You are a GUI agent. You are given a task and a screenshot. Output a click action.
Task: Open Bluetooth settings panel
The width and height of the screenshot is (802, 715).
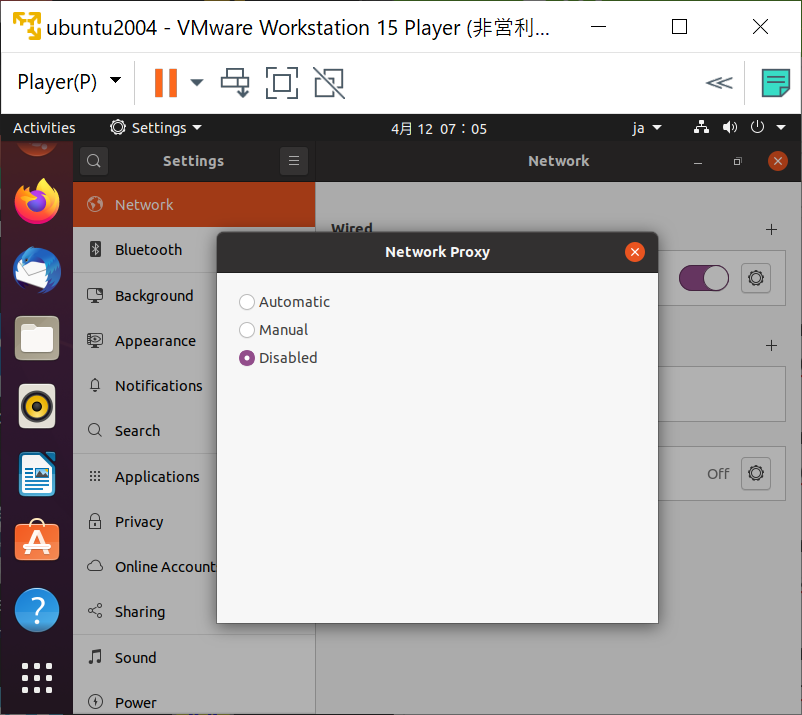[145, 250]
